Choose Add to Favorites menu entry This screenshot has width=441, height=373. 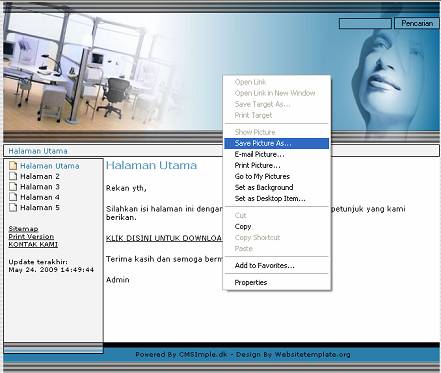pos(276,266)
